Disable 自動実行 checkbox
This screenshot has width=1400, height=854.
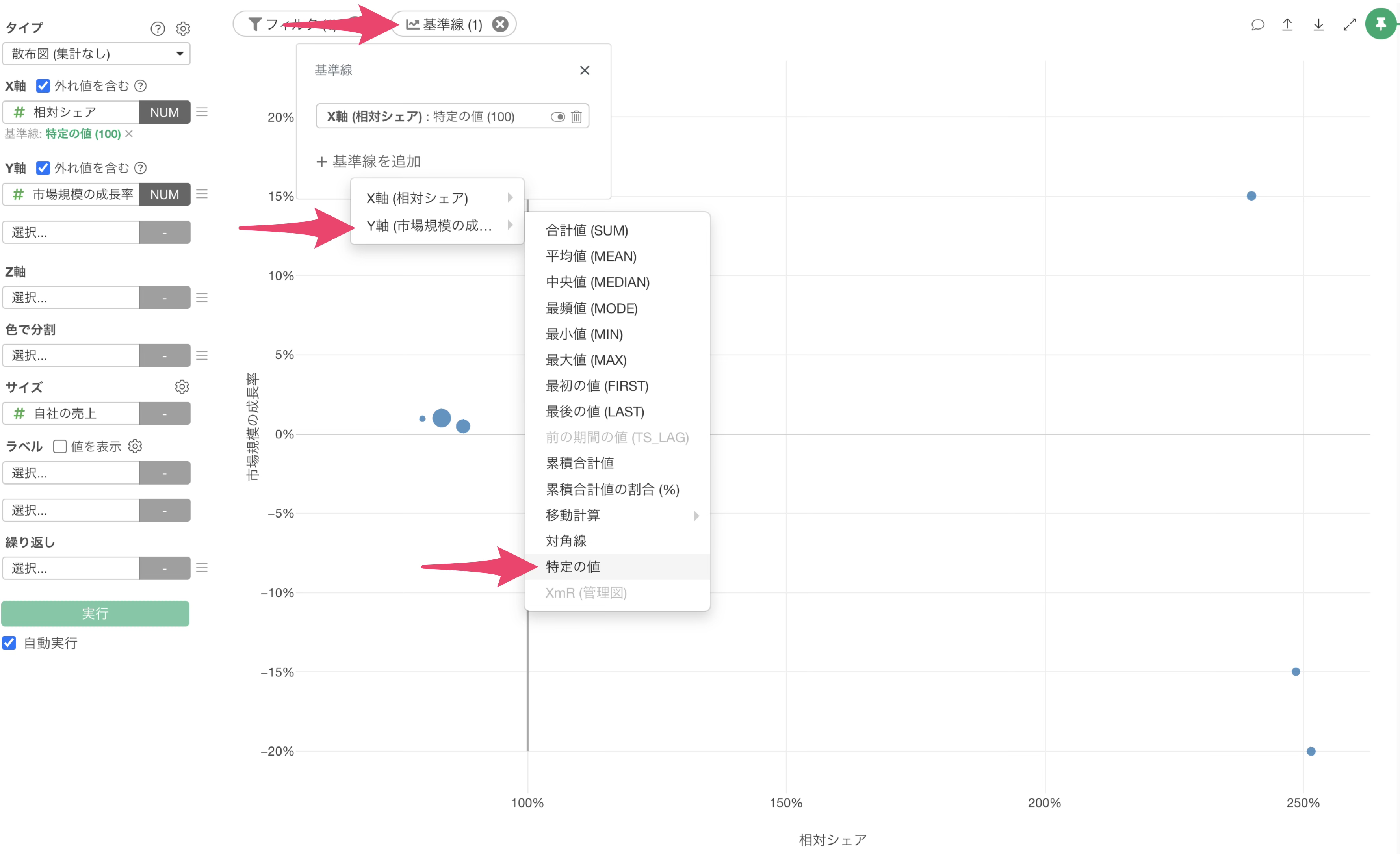(x=10, y=642)
